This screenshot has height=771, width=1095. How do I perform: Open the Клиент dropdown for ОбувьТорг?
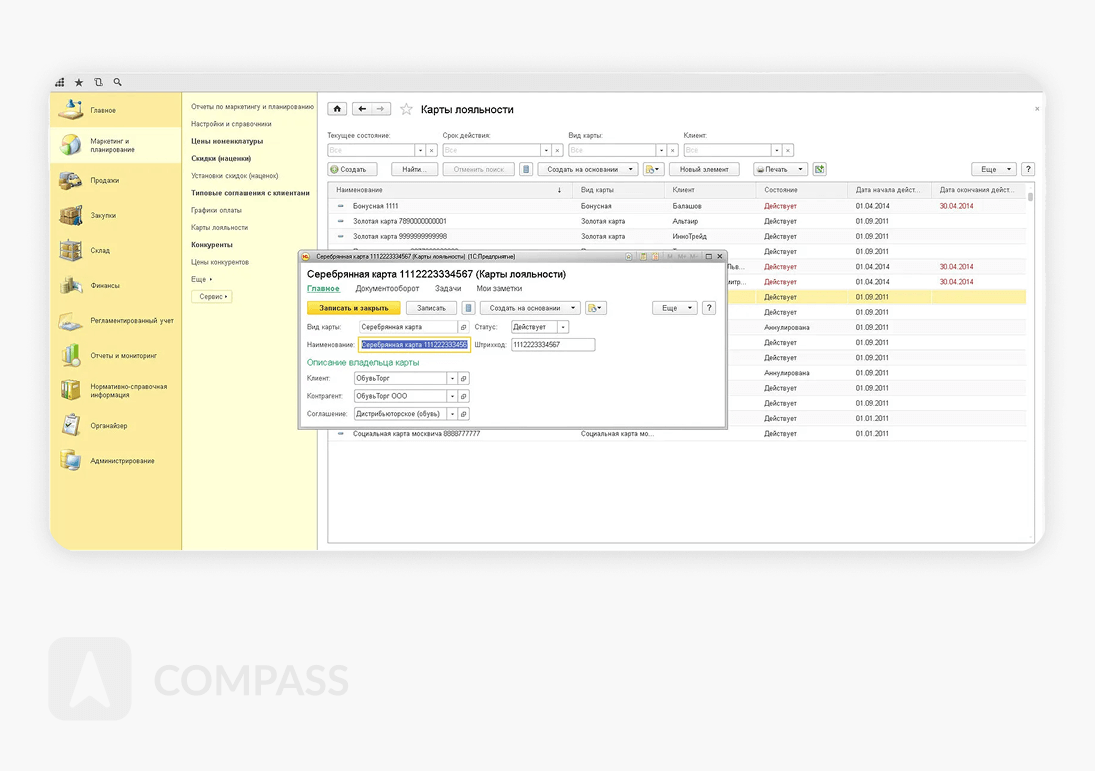pos(452,379)
